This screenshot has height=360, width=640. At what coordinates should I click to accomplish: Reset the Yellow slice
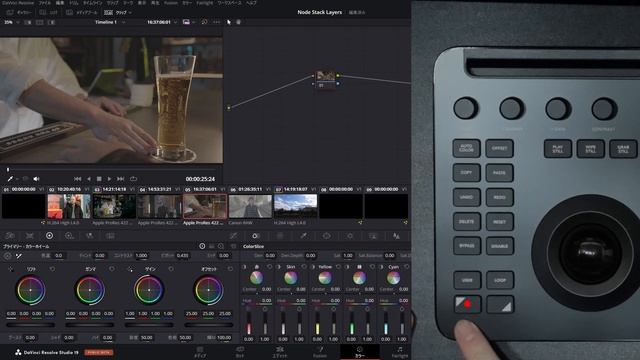[338, 267]
